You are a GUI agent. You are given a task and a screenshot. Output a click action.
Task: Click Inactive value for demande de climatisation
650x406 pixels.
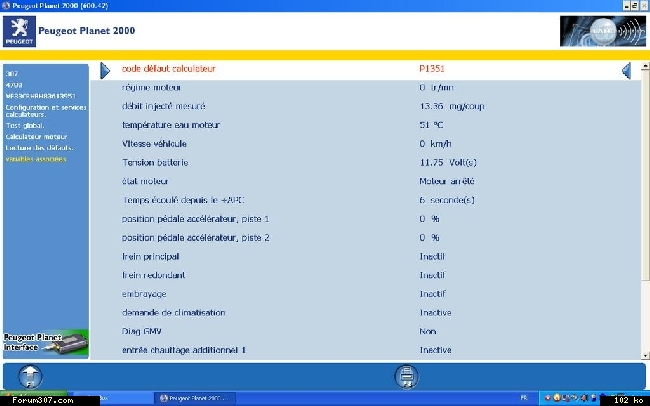(x=435, y=312)
